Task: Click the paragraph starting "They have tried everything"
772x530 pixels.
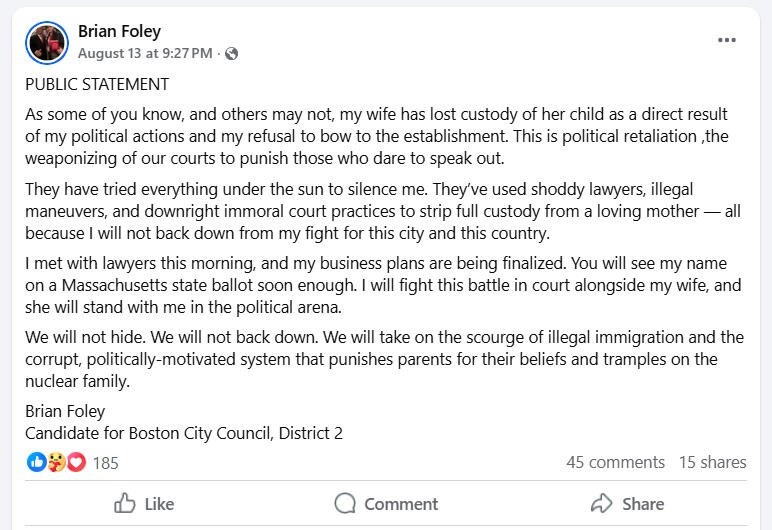Action: (x=383, y=211)
